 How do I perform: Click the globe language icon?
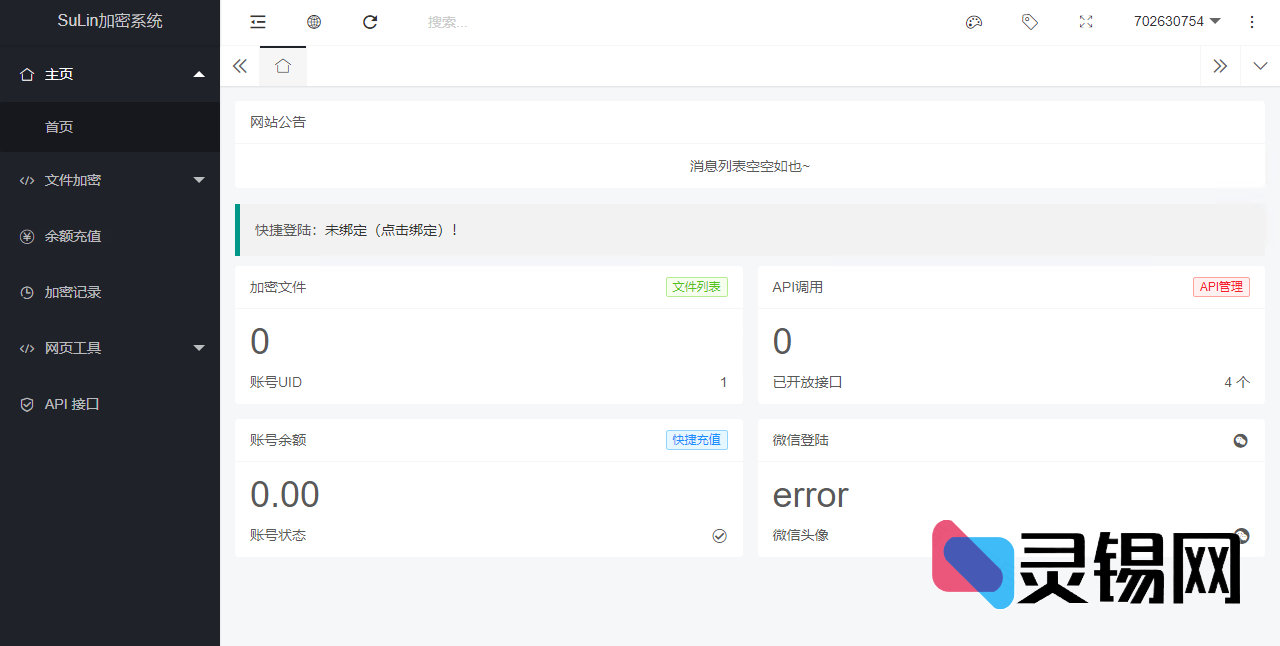[x=313, y=21]
